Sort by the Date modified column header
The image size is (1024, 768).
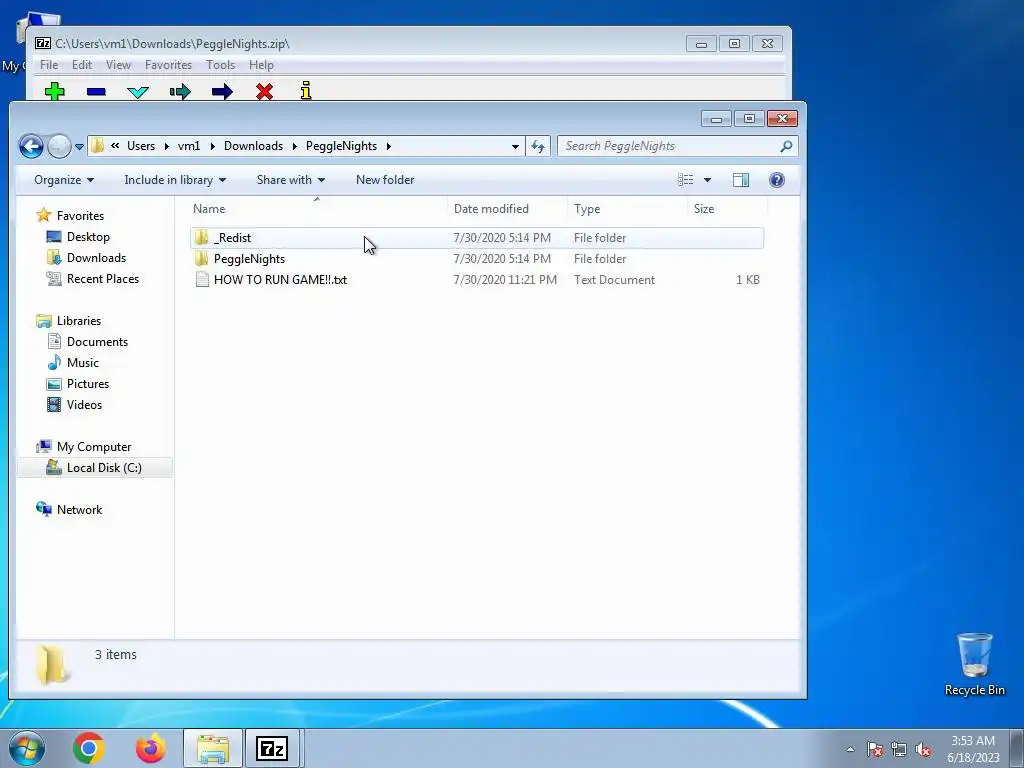[x=507, y=209]
